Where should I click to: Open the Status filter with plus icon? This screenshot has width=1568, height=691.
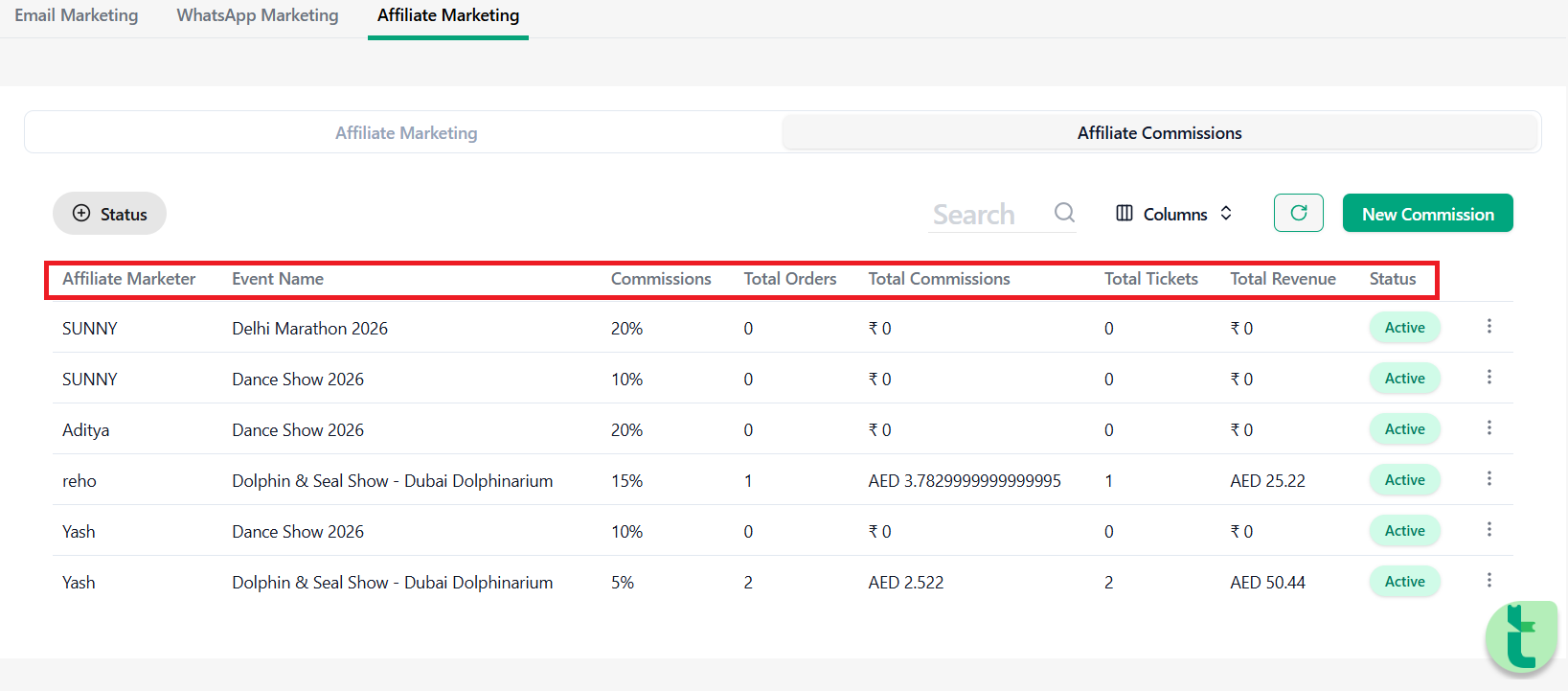(x=109, y=214)
